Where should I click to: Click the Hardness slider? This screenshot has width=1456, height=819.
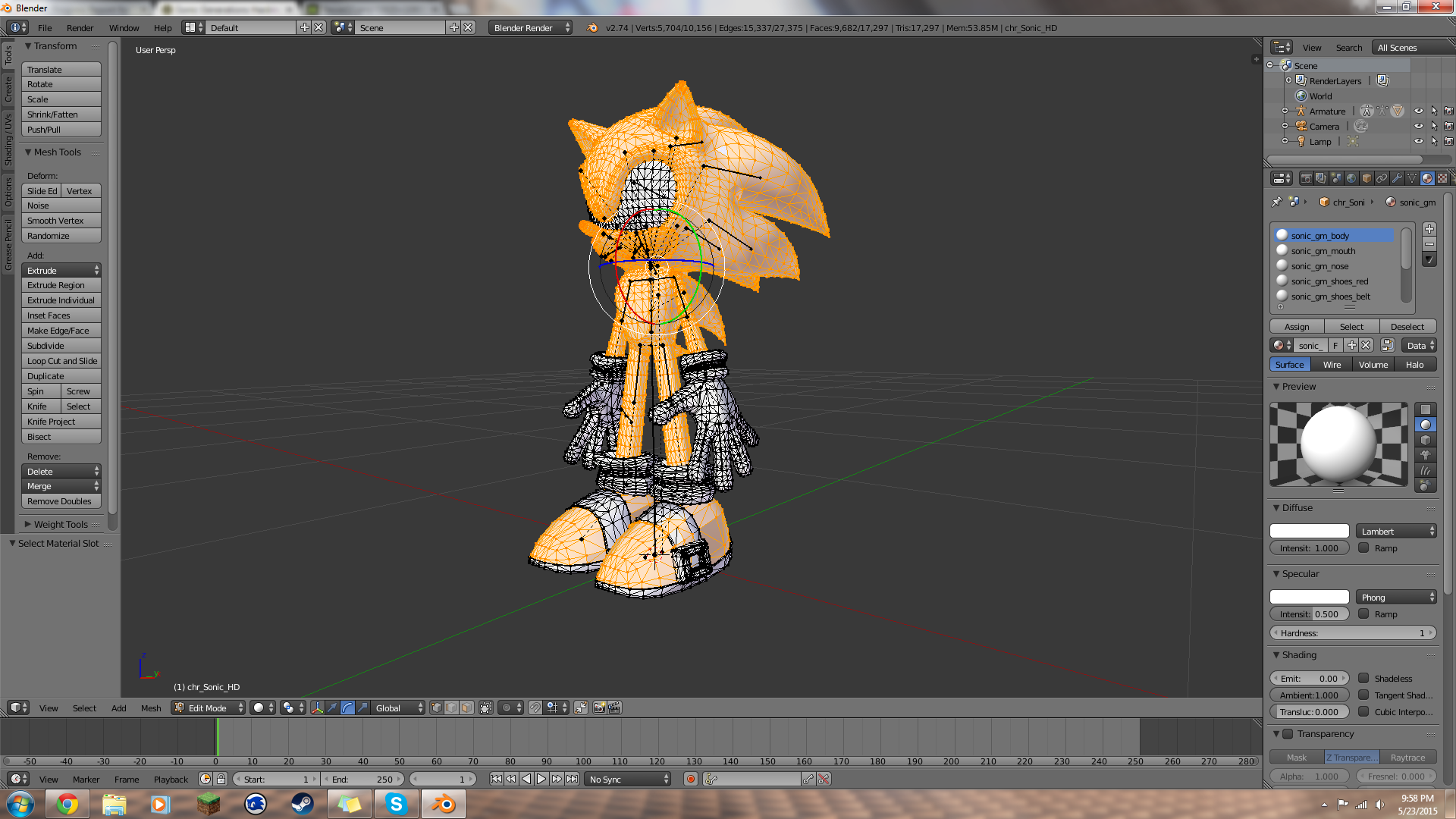point(1353,632)
